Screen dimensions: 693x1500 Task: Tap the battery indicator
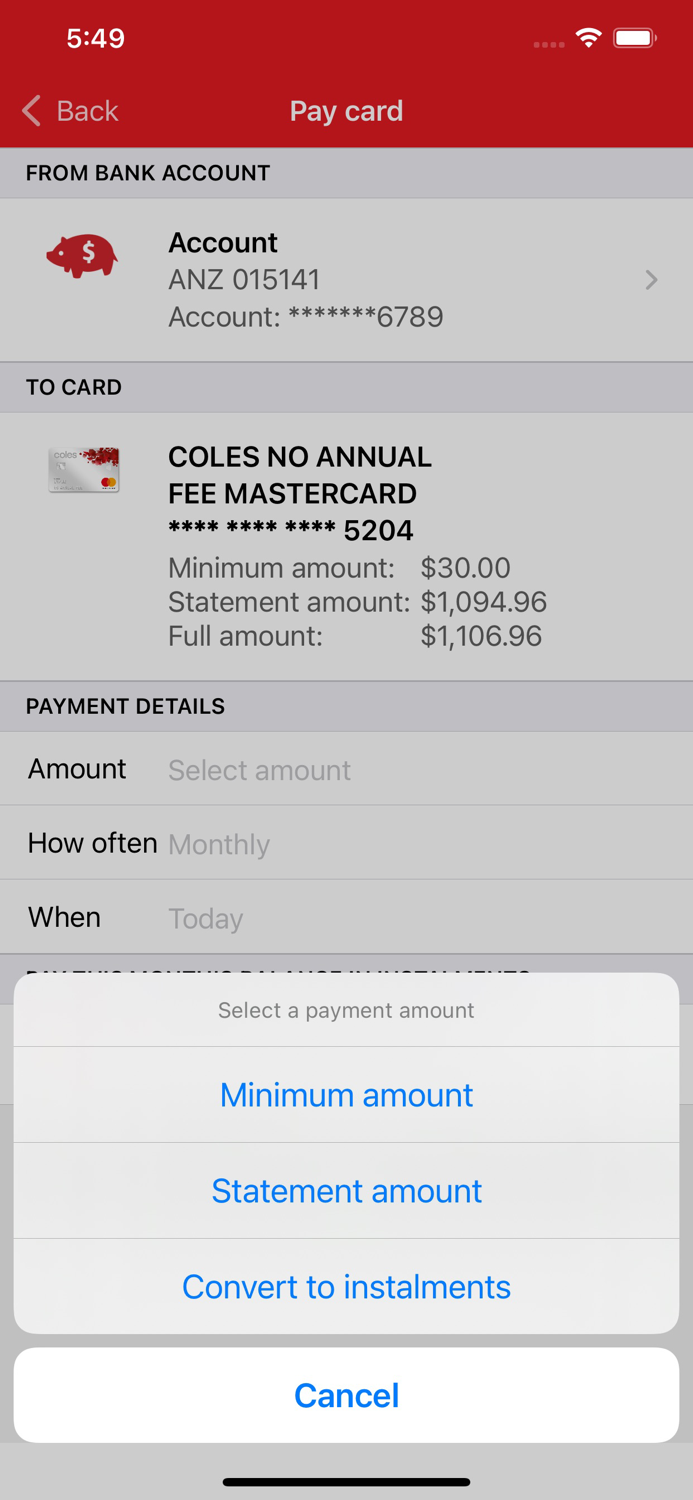pos(634,37)
